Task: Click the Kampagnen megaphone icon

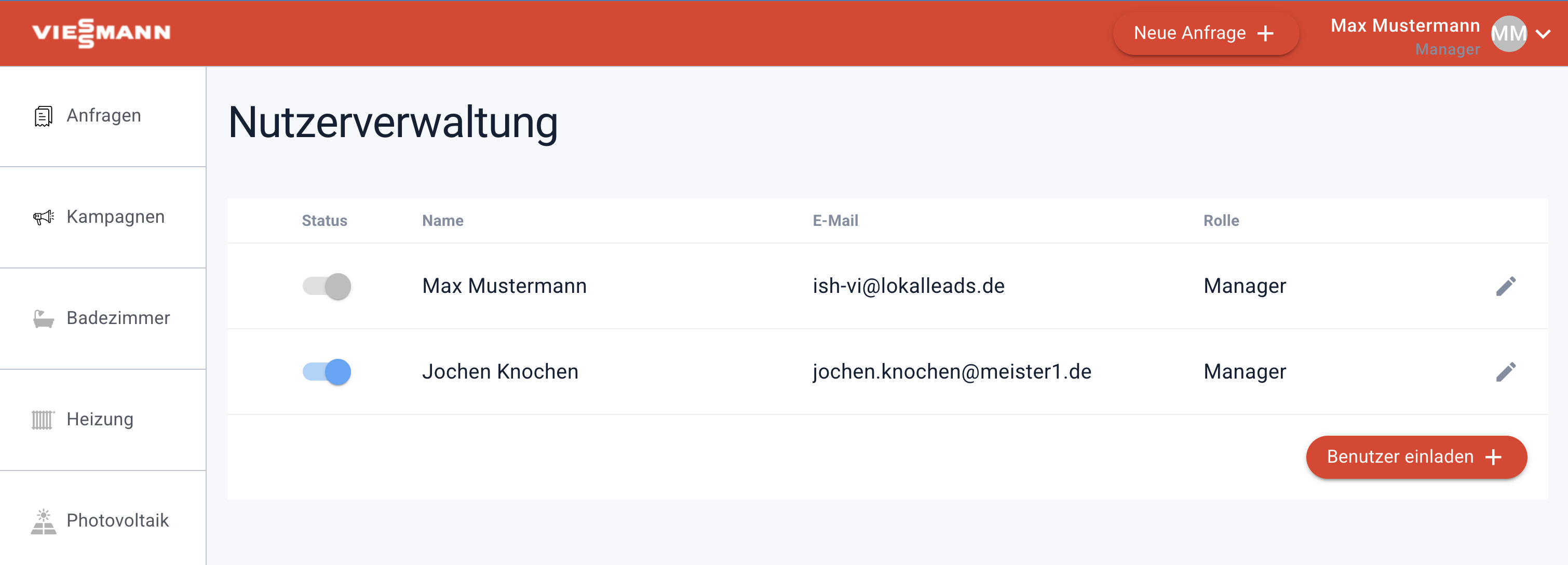Action: (43, 218)
